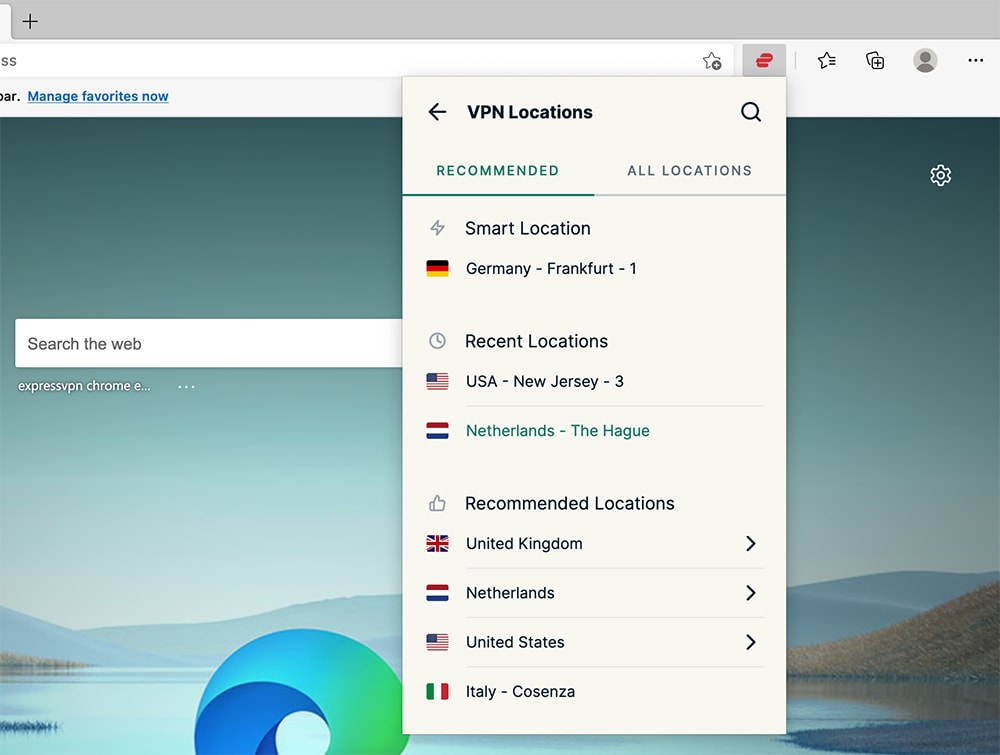Screen dimensions: 1000x755
Task: Click the clock icon by Recent Locations
Action: click(x=438, y=341)
